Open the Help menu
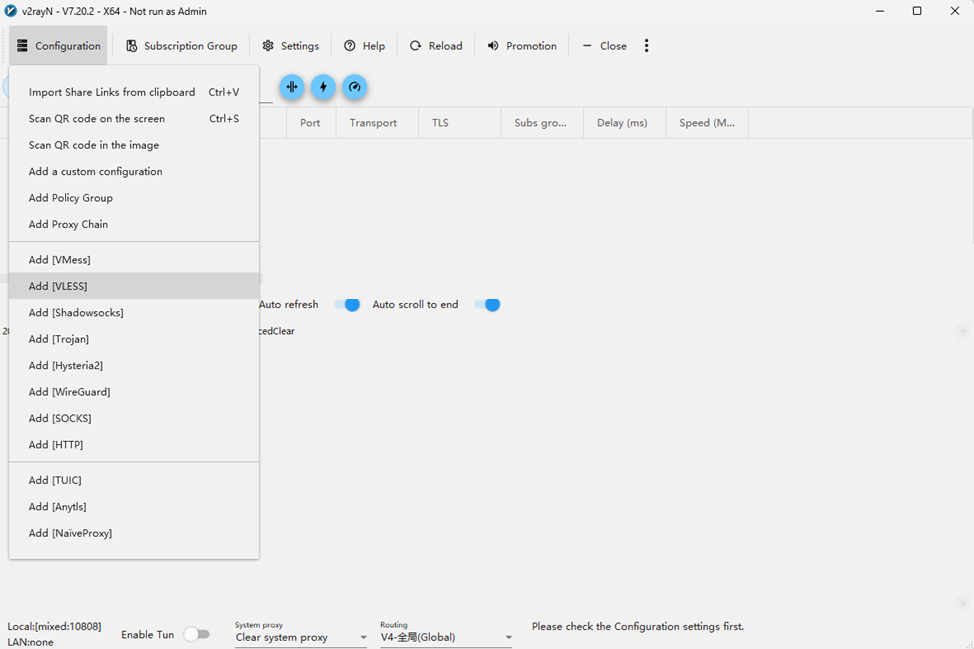Image resolution: width=974 pixels, height=649 pixels. click(x=365, y=46)
